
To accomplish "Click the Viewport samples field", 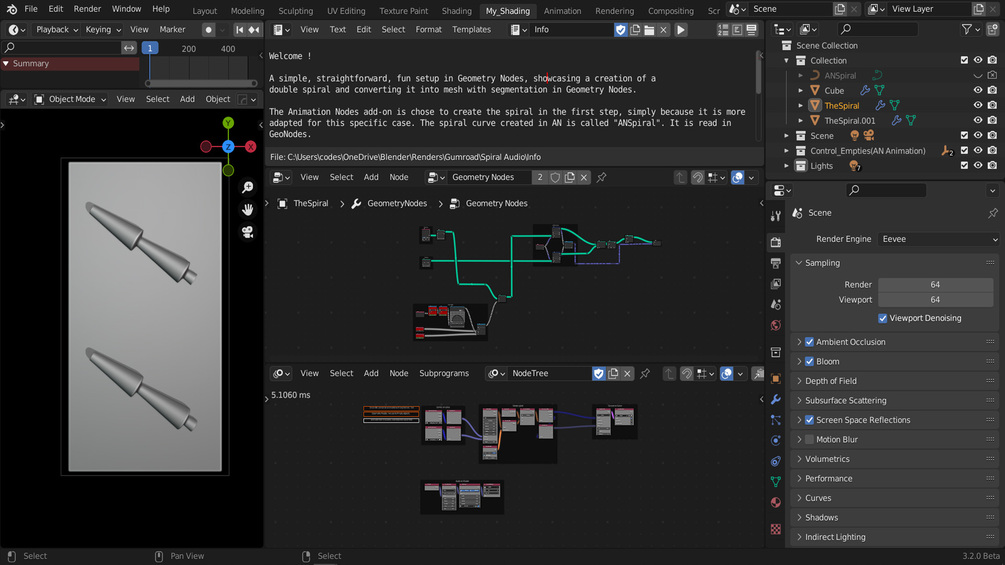I will [935, 300].
